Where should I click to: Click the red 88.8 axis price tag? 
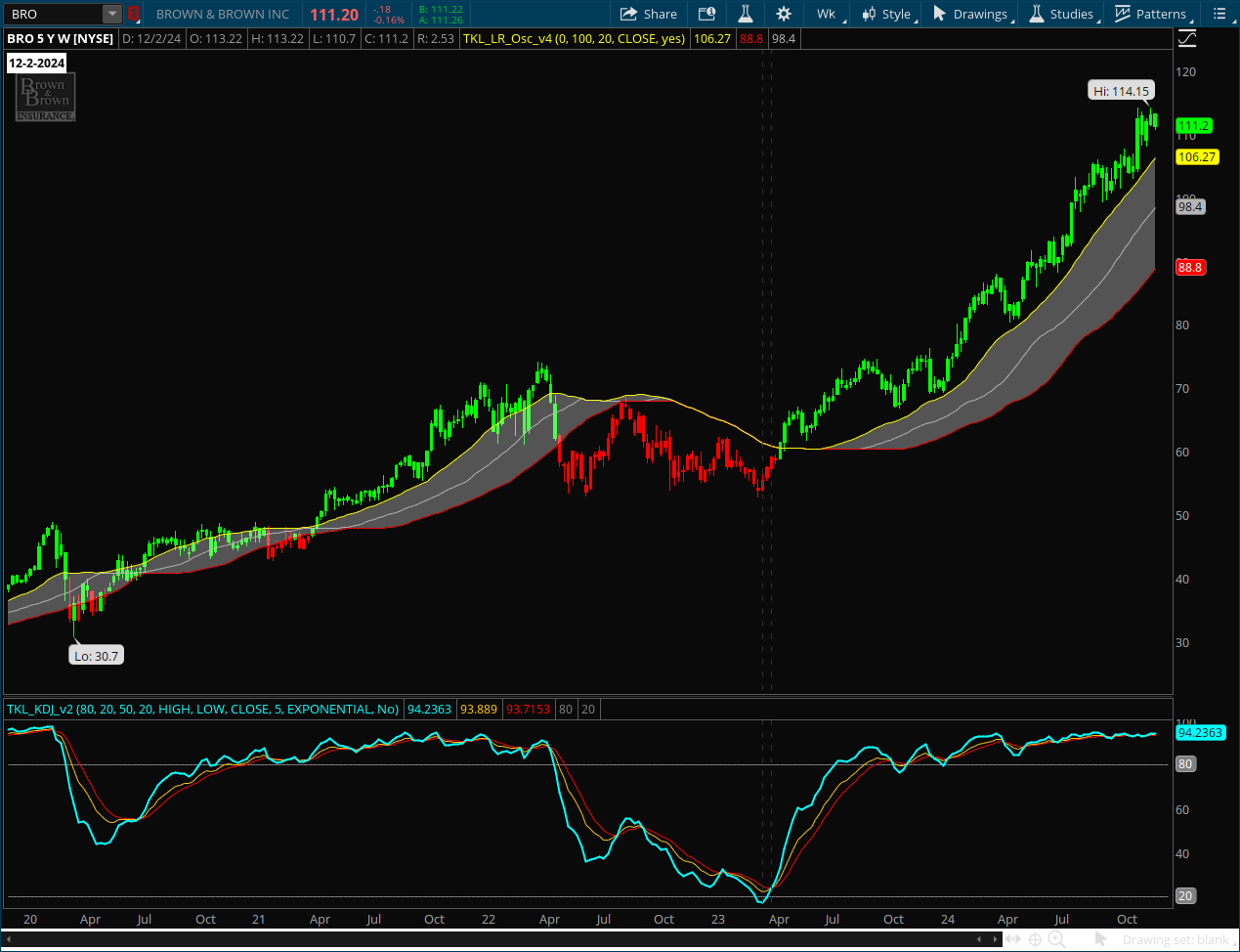pyautogui.click(x=1190, y=267)
